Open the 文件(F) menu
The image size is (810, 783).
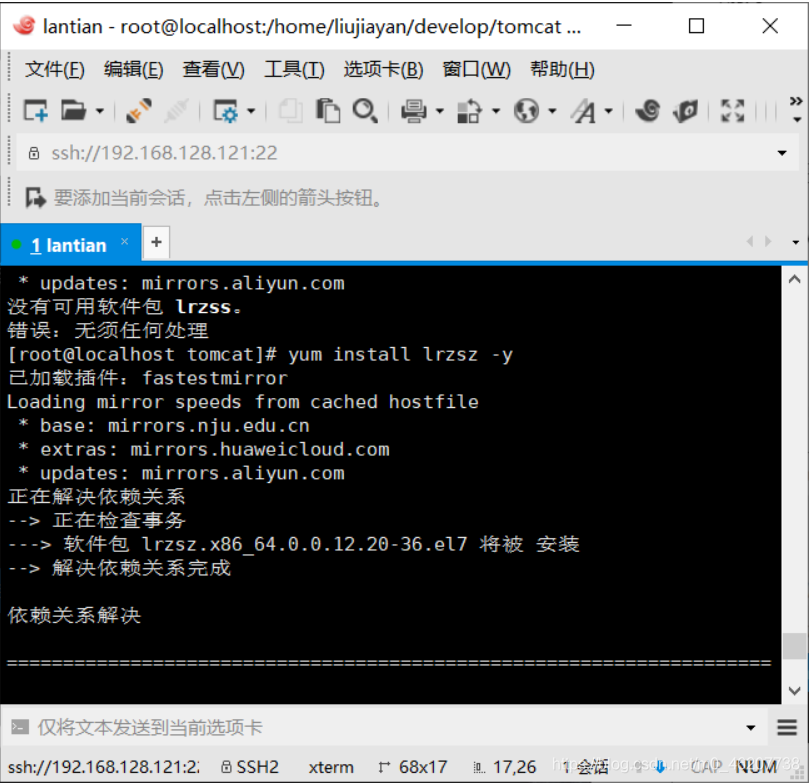coord(55,69)
